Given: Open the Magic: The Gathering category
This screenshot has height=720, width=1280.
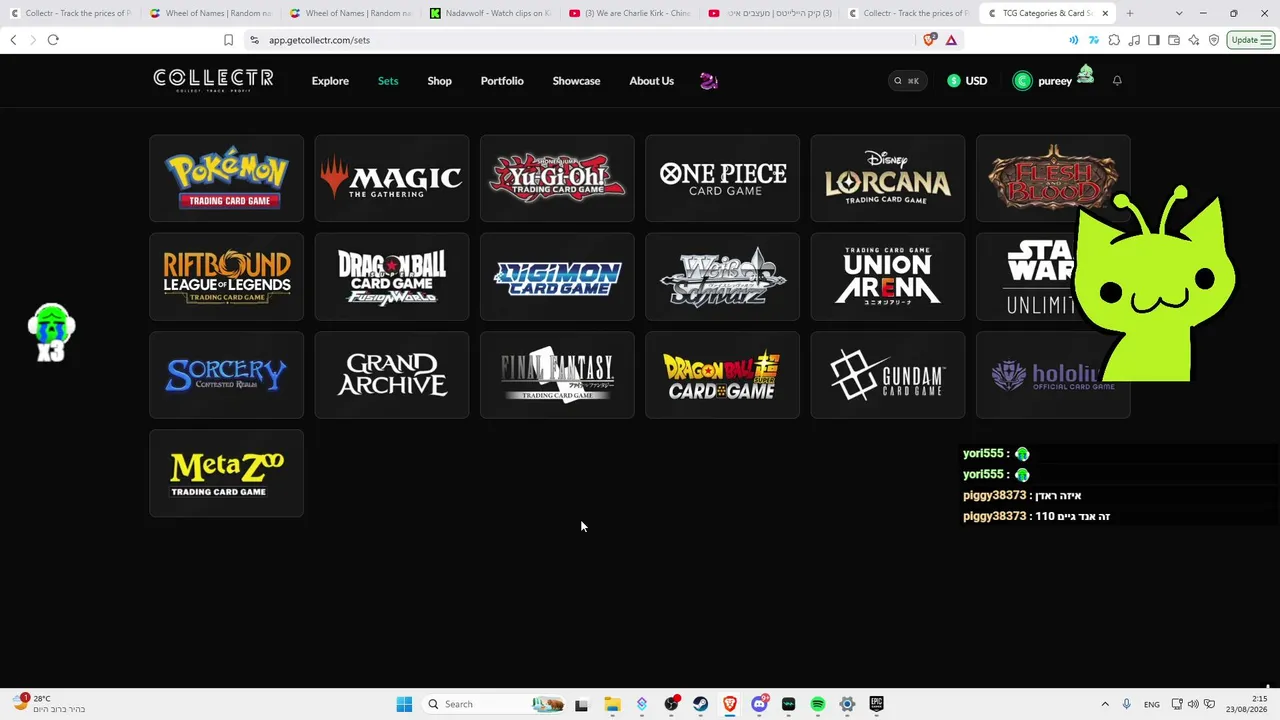Looking at the screenshot, I should tap(391, 178).
